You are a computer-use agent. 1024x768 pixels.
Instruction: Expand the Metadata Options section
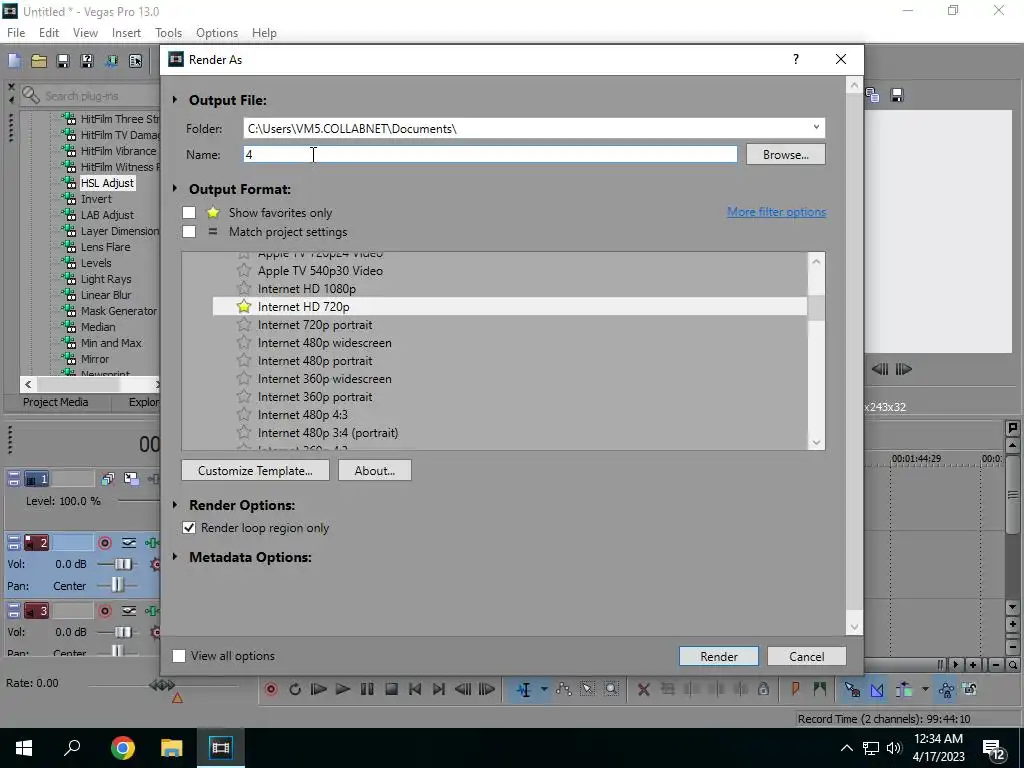pyautogui.click(x=175, y=557)
